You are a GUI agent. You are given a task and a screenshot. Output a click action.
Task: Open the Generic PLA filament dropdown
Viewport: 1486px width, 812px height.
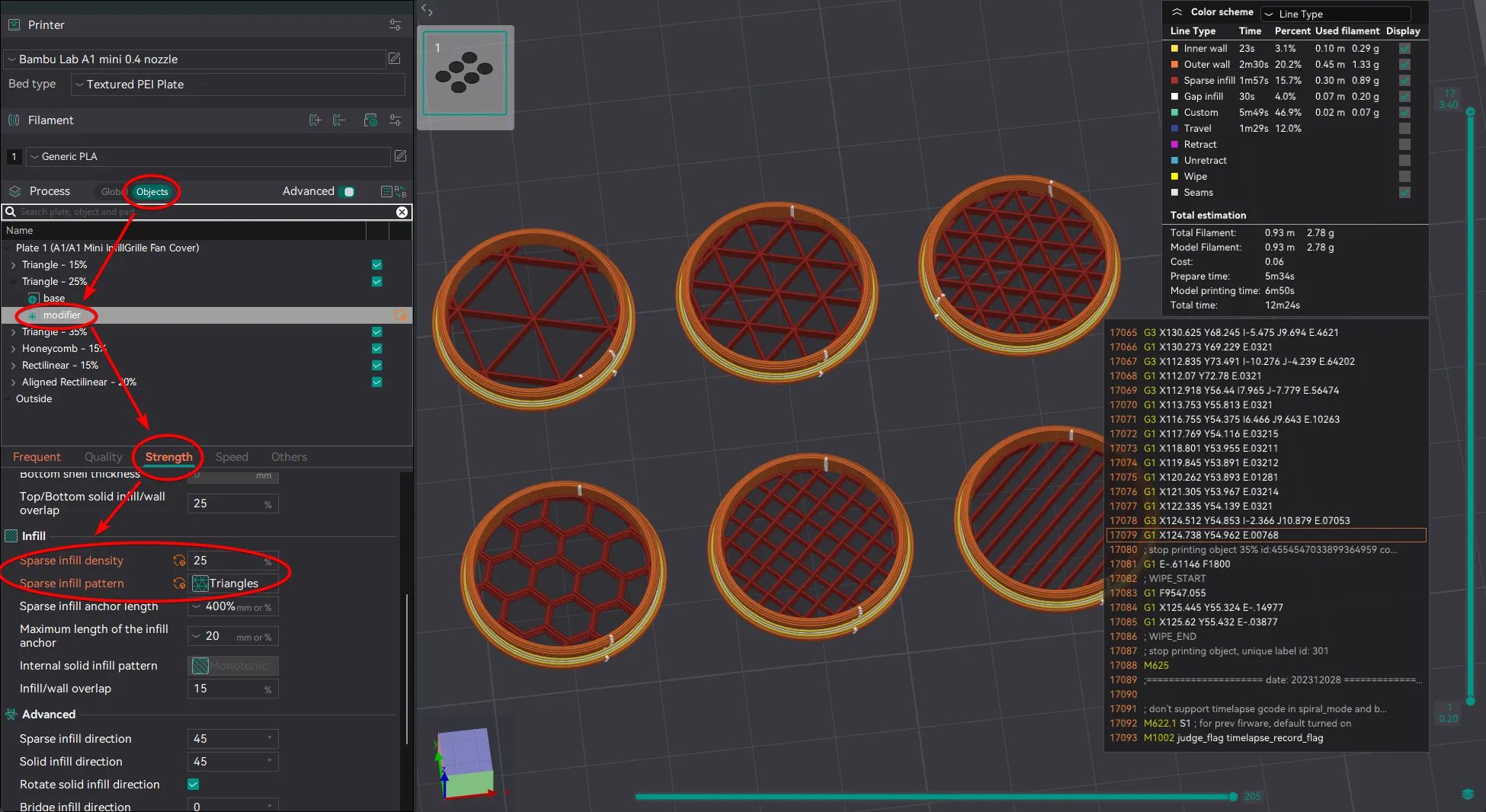pos(208,156)
